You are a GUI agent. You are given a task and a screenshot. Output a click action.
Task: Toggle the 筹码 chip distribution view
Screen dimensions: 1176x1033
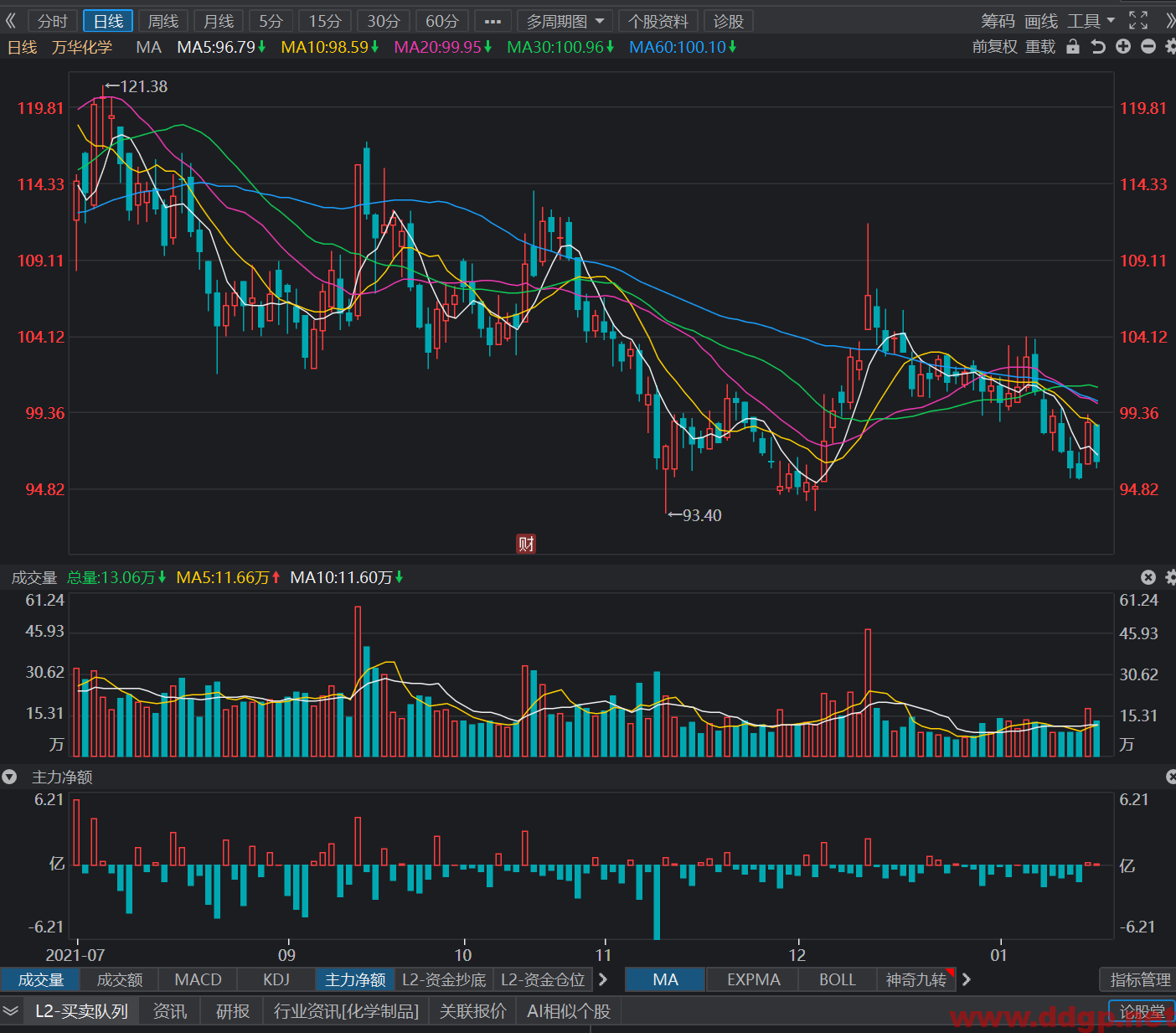998,21
